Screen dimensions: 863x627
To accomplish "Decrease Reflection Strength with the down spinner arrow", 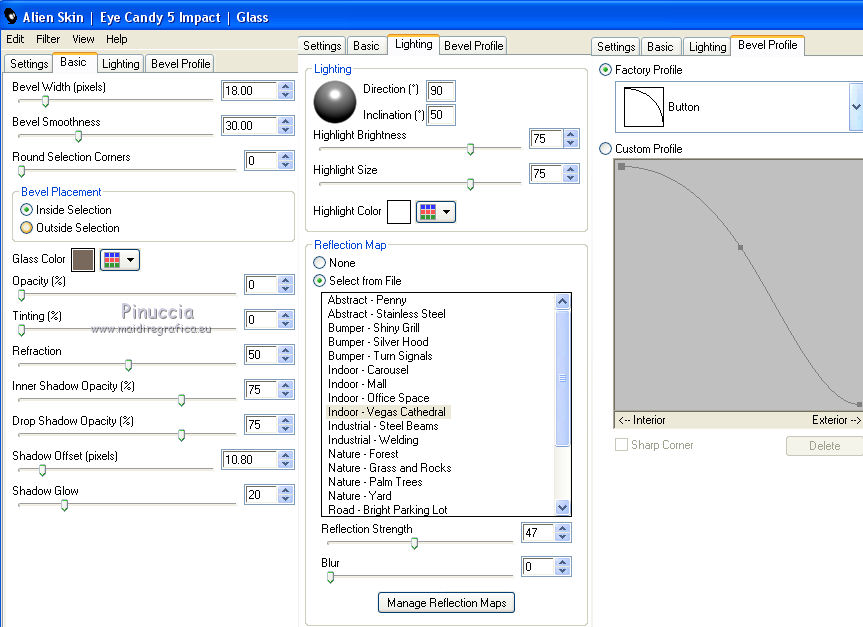I will (x=562, y=537).
